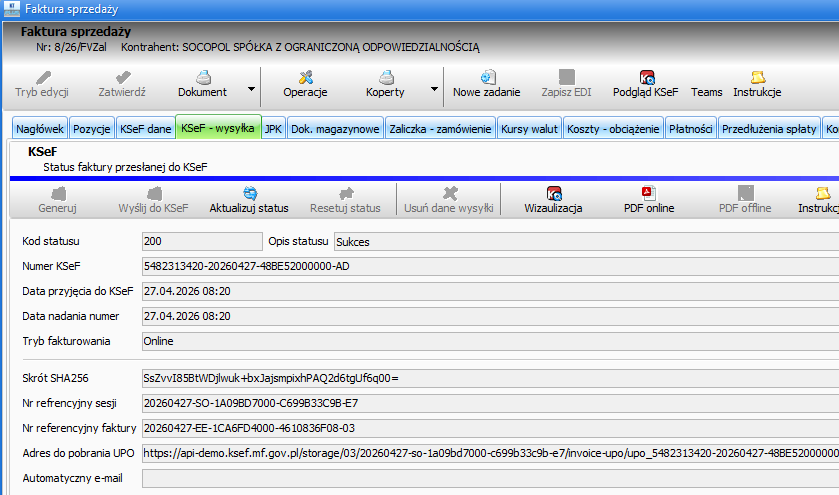The image size is (839, 495).
Task: Switch to the Płatności tab
Action: 691,128
